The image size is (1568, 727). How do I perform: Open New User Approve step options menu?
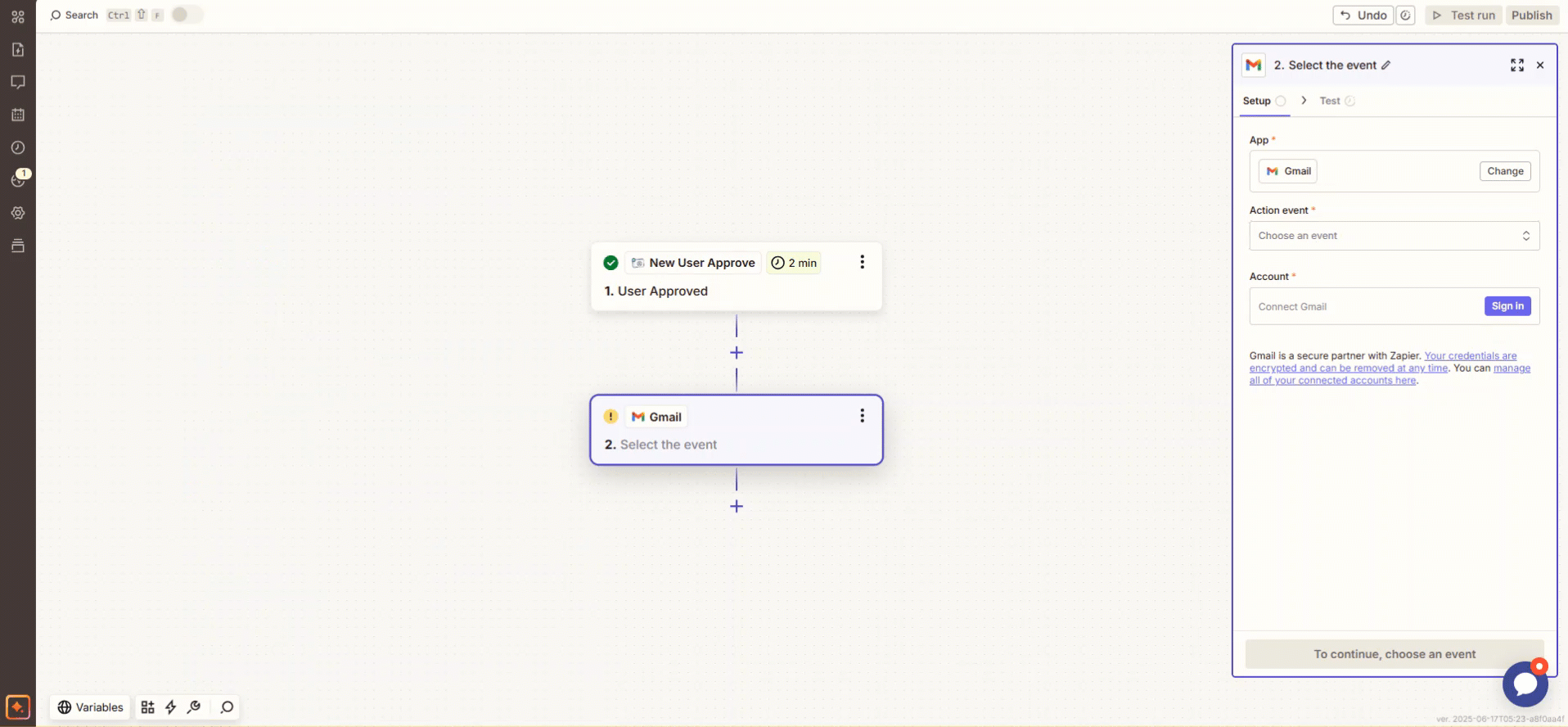pos(862,262)
